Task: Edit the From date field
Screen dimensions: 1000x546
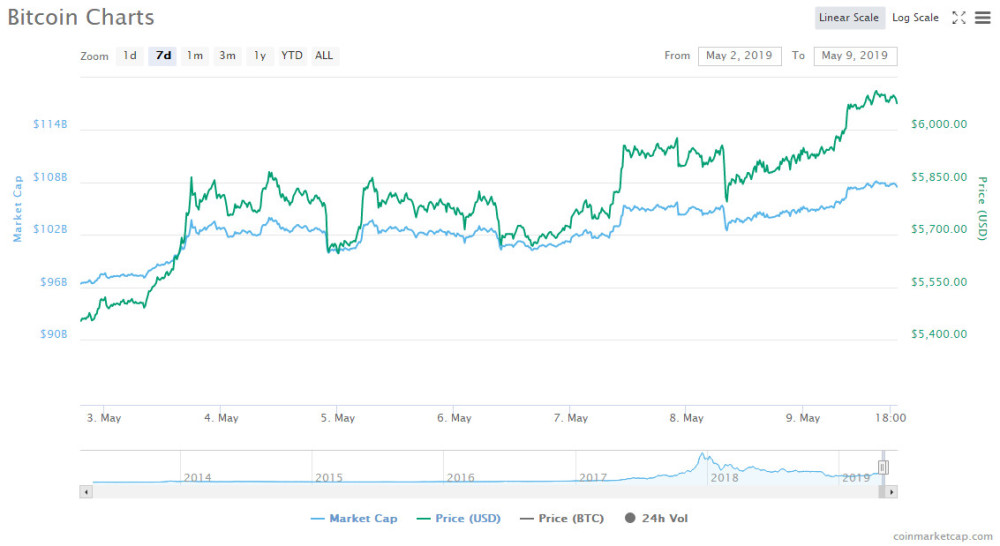Action: [739, 55]
